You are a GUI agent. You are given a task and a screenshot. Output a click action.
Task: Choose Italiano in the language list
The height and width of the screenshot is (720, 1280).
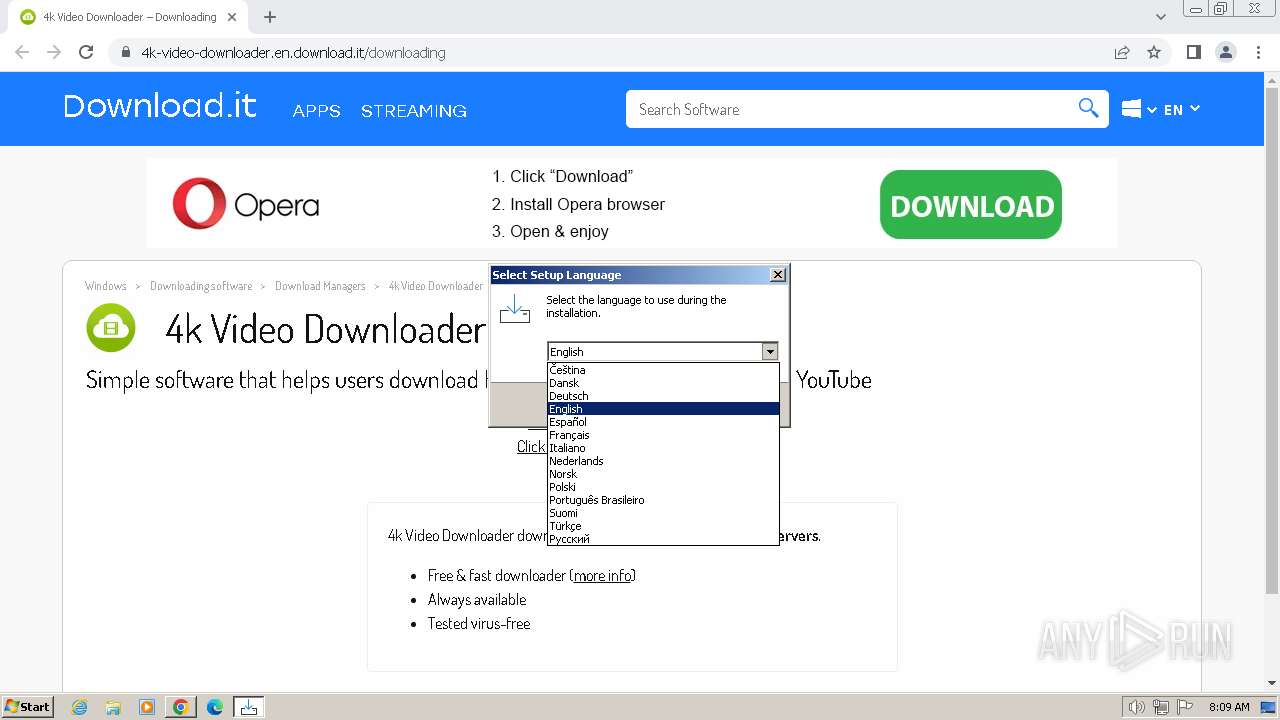coord(663,448)
